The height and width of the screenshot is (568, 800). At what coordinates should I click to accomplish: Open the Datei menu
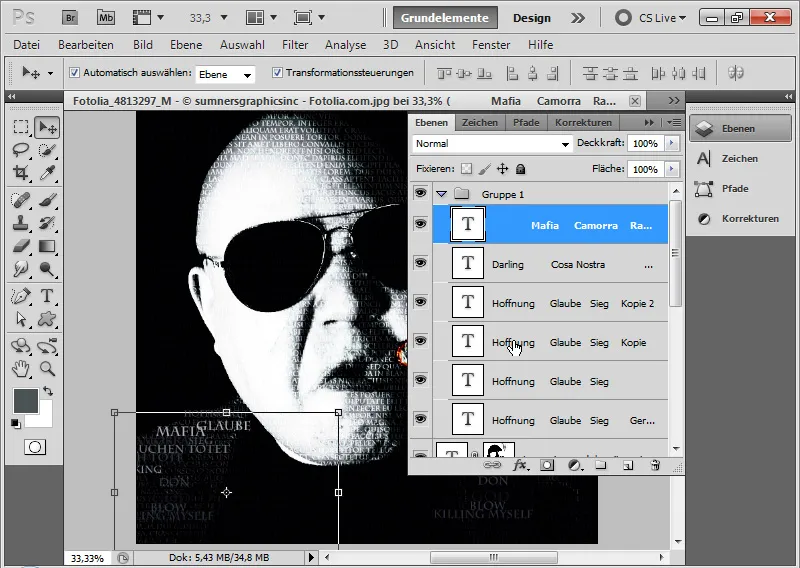[27, 45]
